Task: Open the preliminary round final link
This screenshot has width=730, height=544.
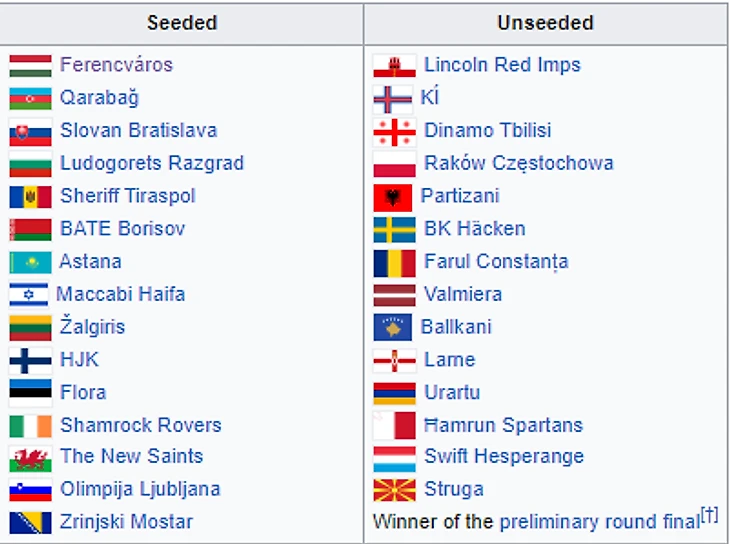Action: [x=599, y=522]
